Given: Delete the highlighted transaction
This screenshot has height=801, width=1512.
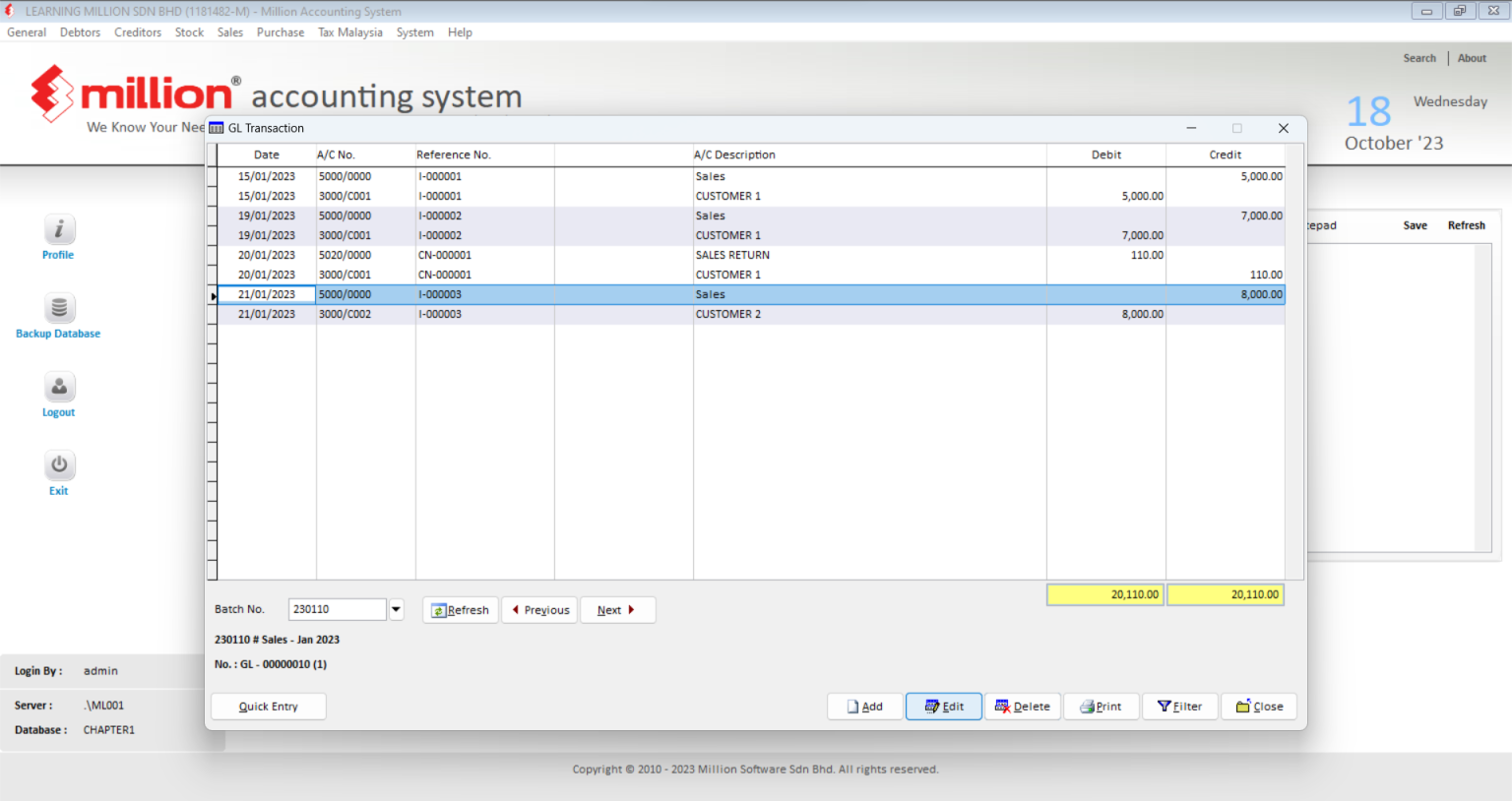Looking at the screenshot, I should (1022, 706).
